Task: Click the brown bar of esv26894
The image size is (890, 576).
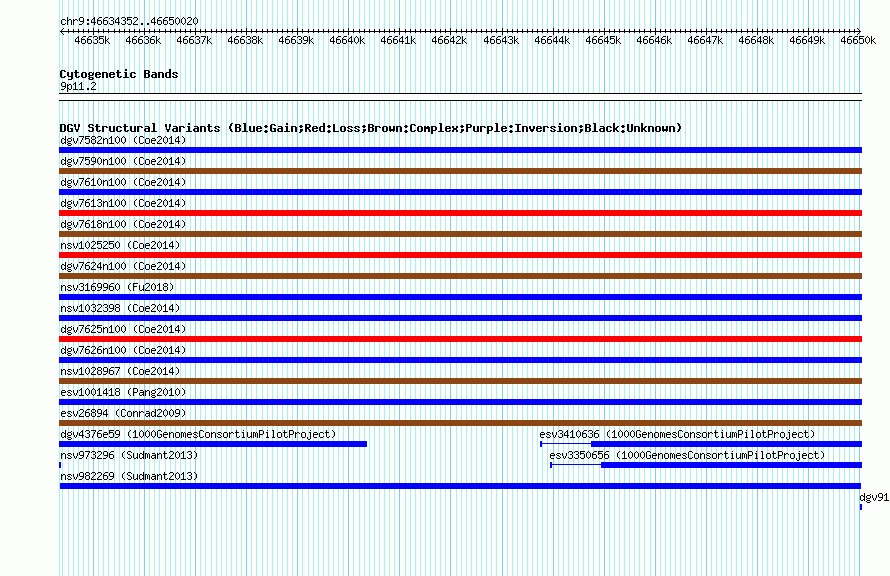Action: [460, 423]
